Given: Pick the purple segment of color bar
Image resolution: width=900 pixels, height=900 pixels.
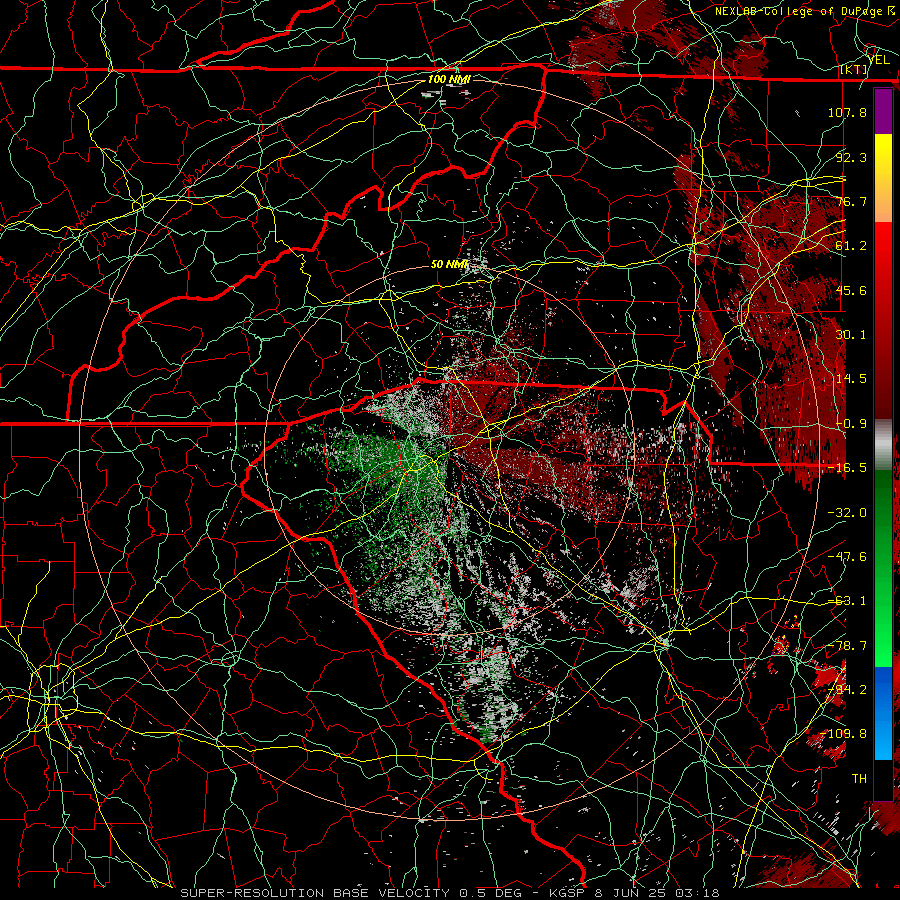Looking at the screenshot, I should (x=883, y=111).
